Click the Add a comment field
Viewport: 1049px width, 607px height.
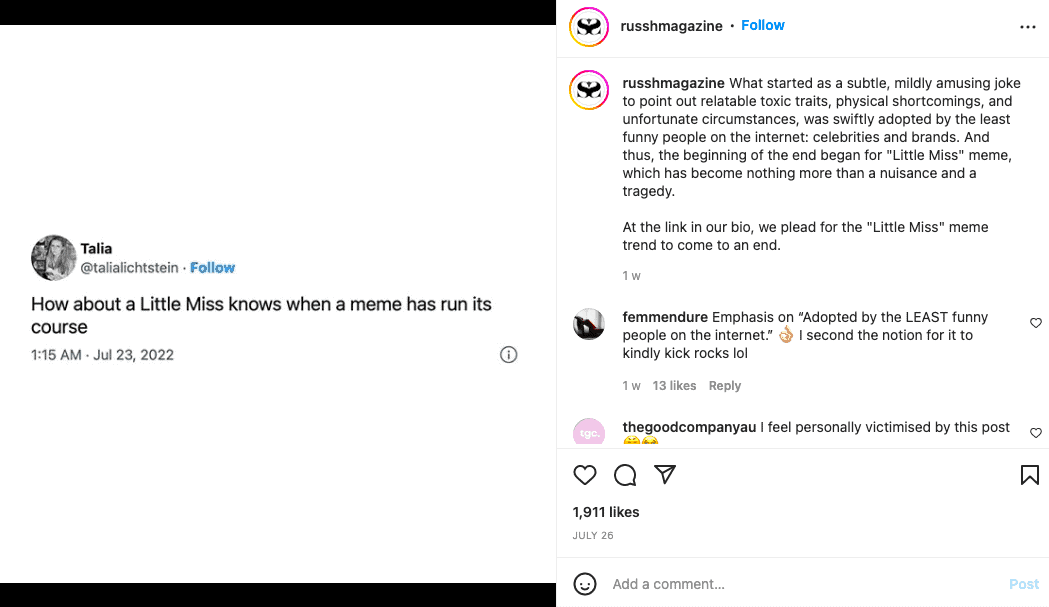tap(800, 584)
